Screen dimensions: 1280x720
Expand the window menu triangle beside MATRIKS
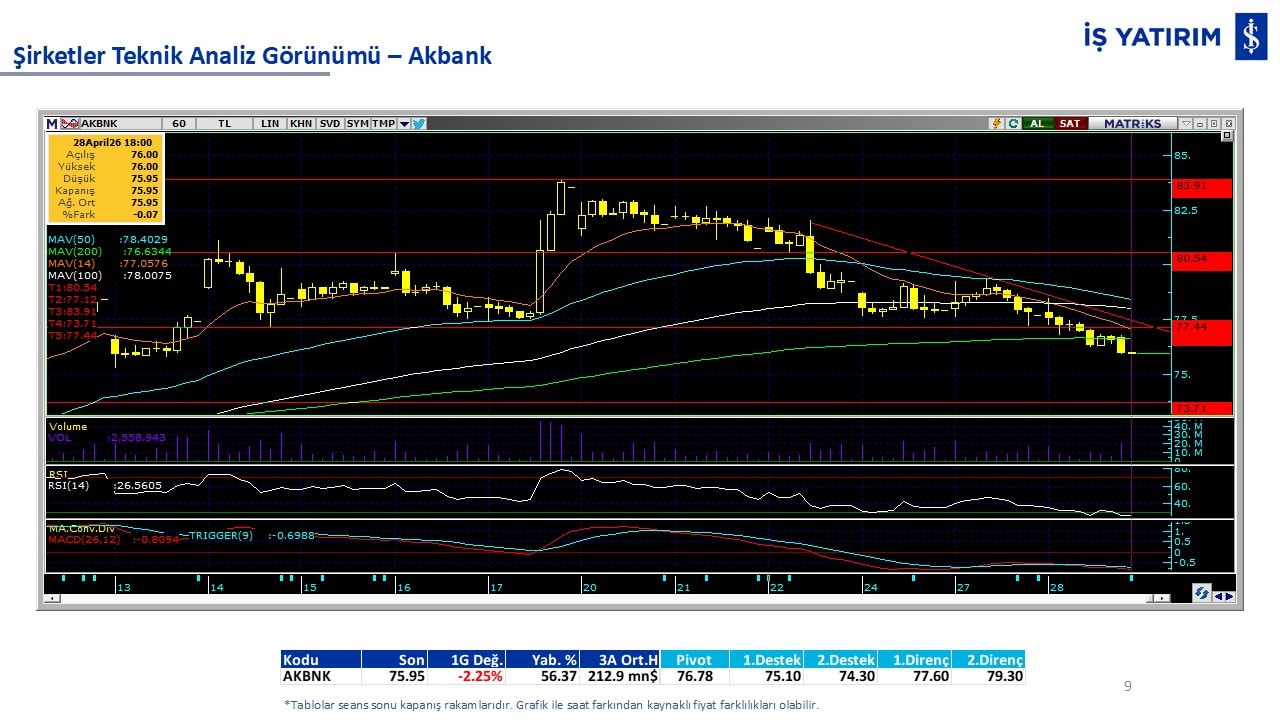coord(1186,124)
